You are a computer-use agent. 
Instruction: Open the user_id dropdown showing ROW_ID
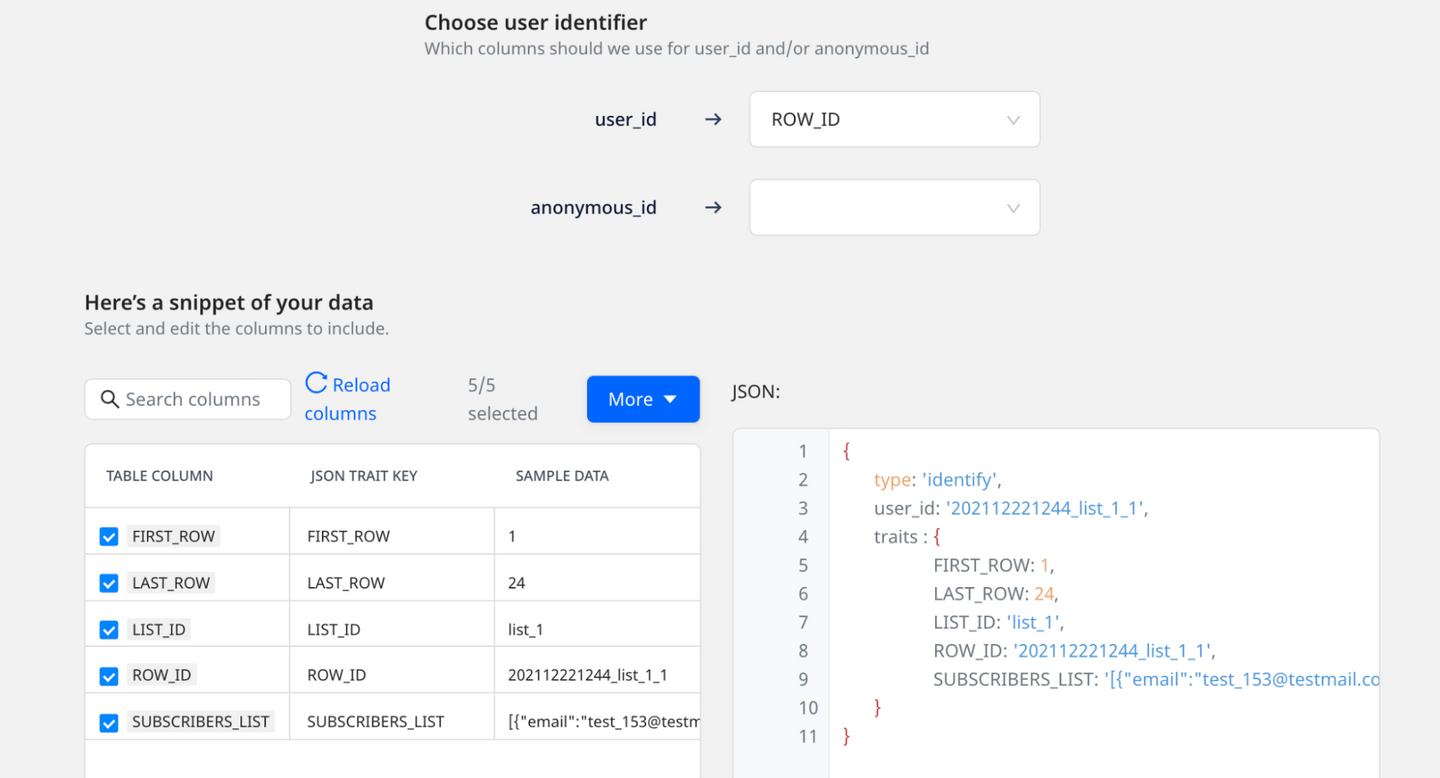(894, 119)
